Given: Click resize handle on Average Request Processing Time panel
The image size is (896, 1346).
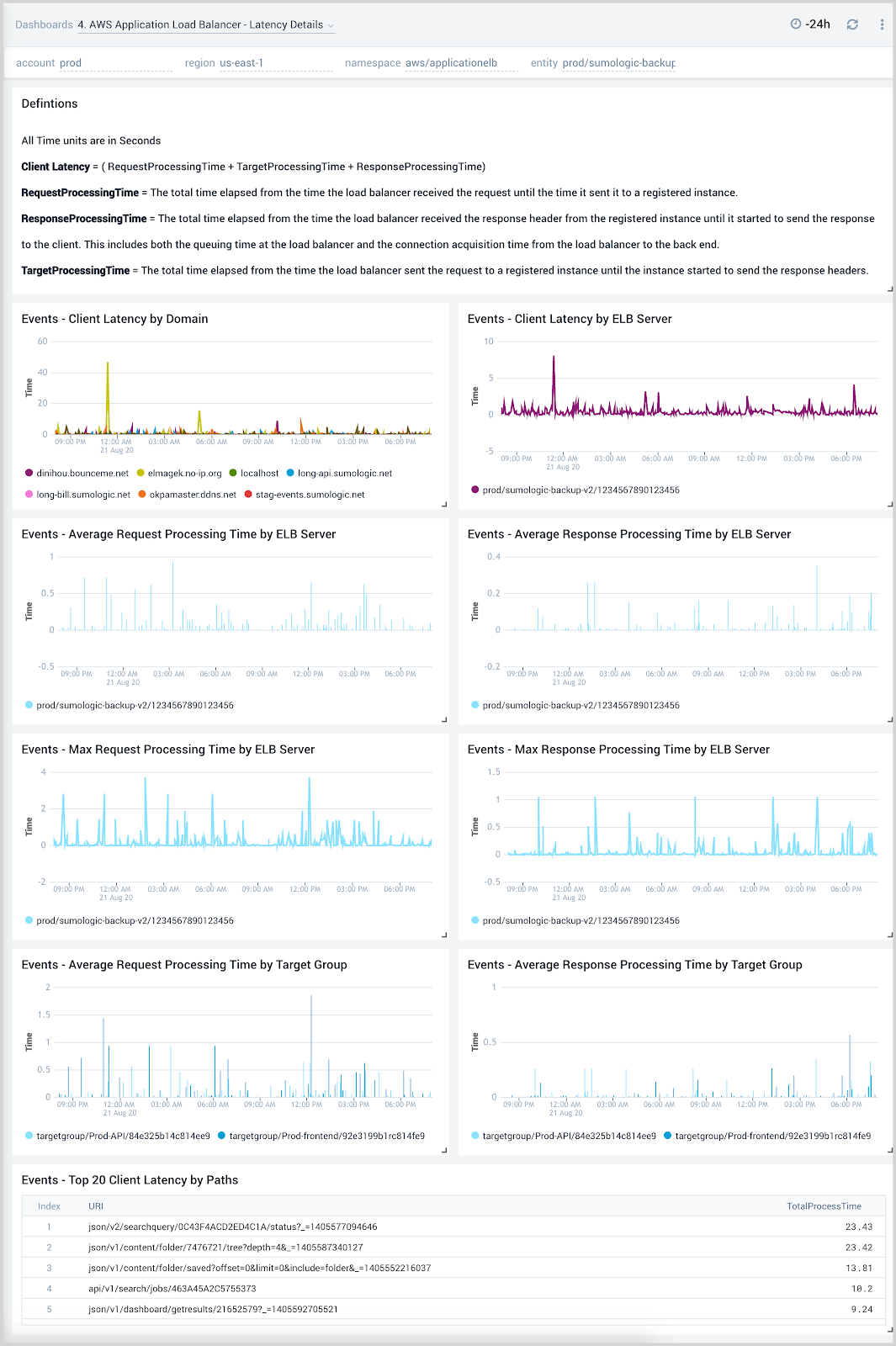Looking at the screenshot, I should coord(444,718).
